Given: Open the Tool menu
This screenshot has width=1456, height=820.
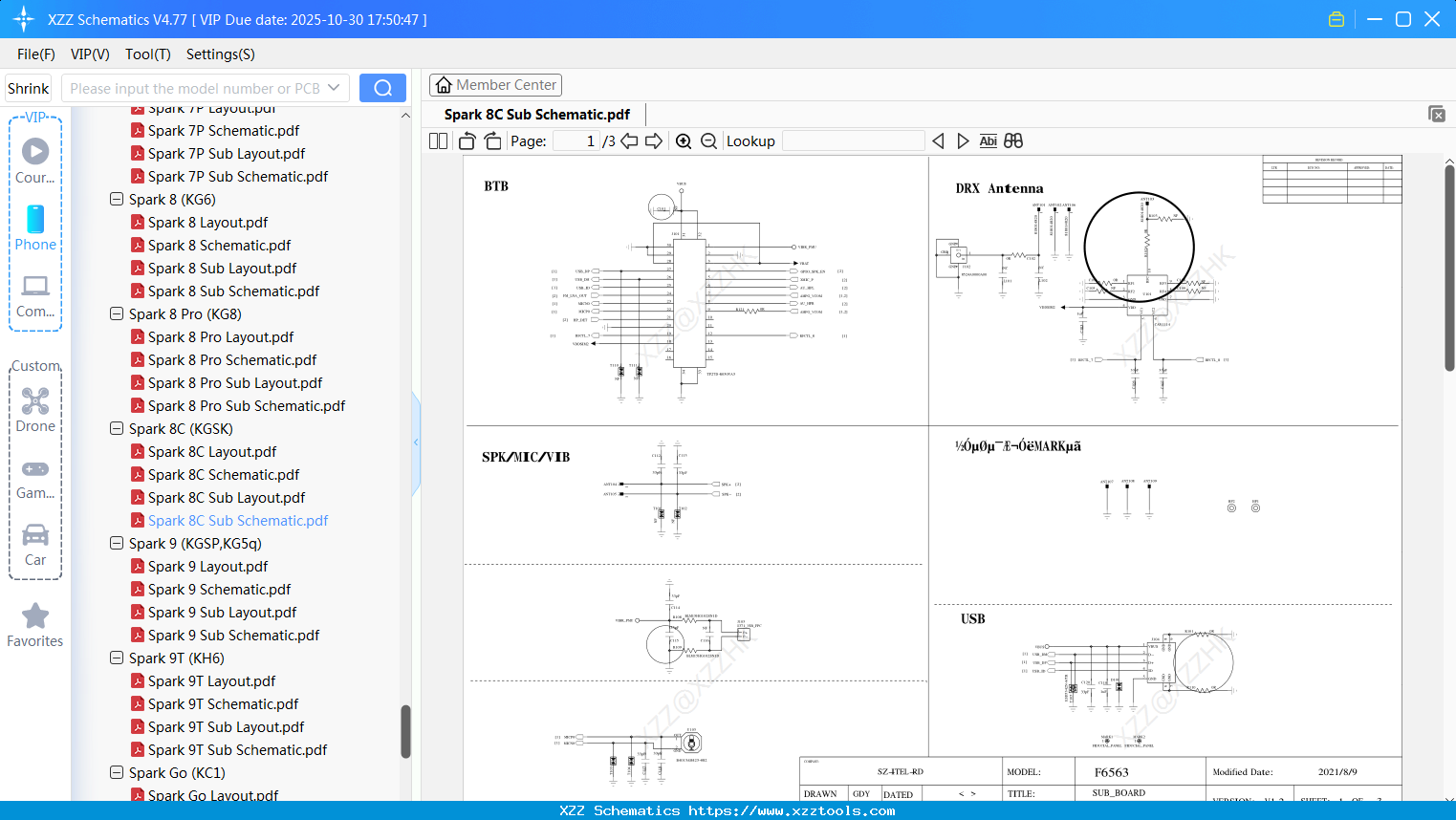Looking at the screenshot, I should click(147, 54).
